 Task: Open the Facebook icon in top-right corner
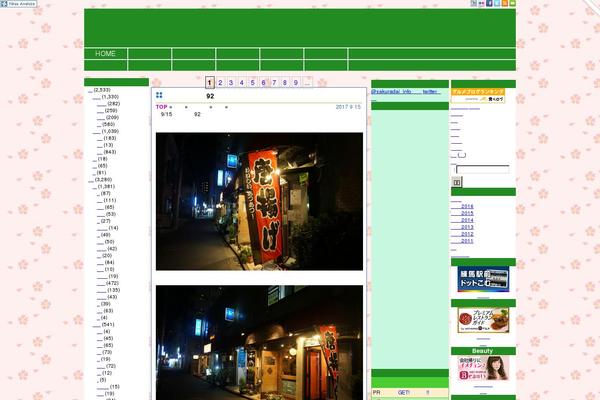pyautogui.click(x=489, y=3)
